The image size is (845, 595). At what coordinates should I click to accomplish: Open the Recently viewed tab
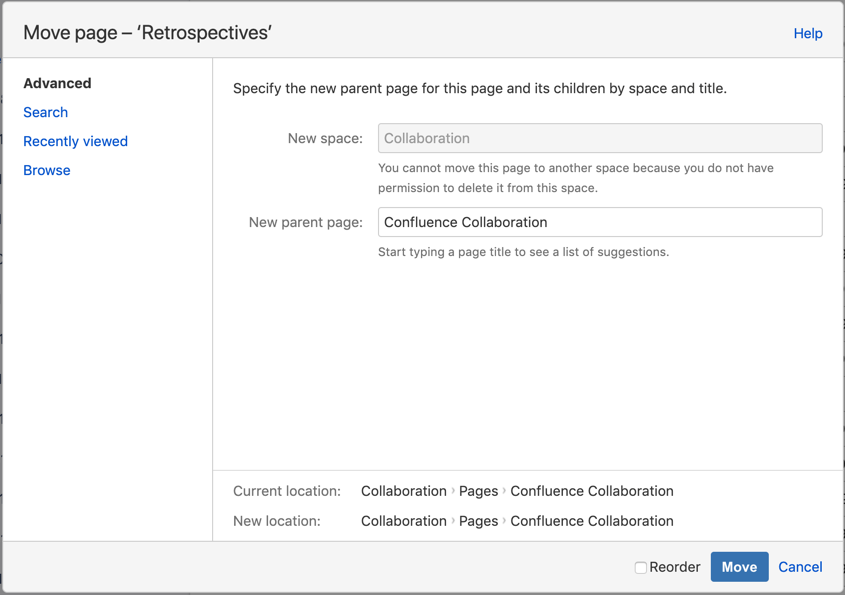tap(75, 141)
